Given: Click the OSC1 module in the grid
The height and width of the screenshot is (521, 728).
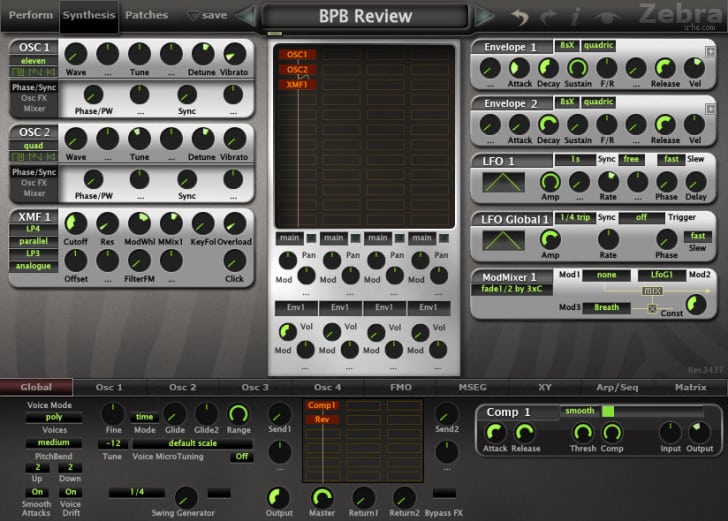Looking at the screenshot, I should pyautogui.click(x=297, y=54).
